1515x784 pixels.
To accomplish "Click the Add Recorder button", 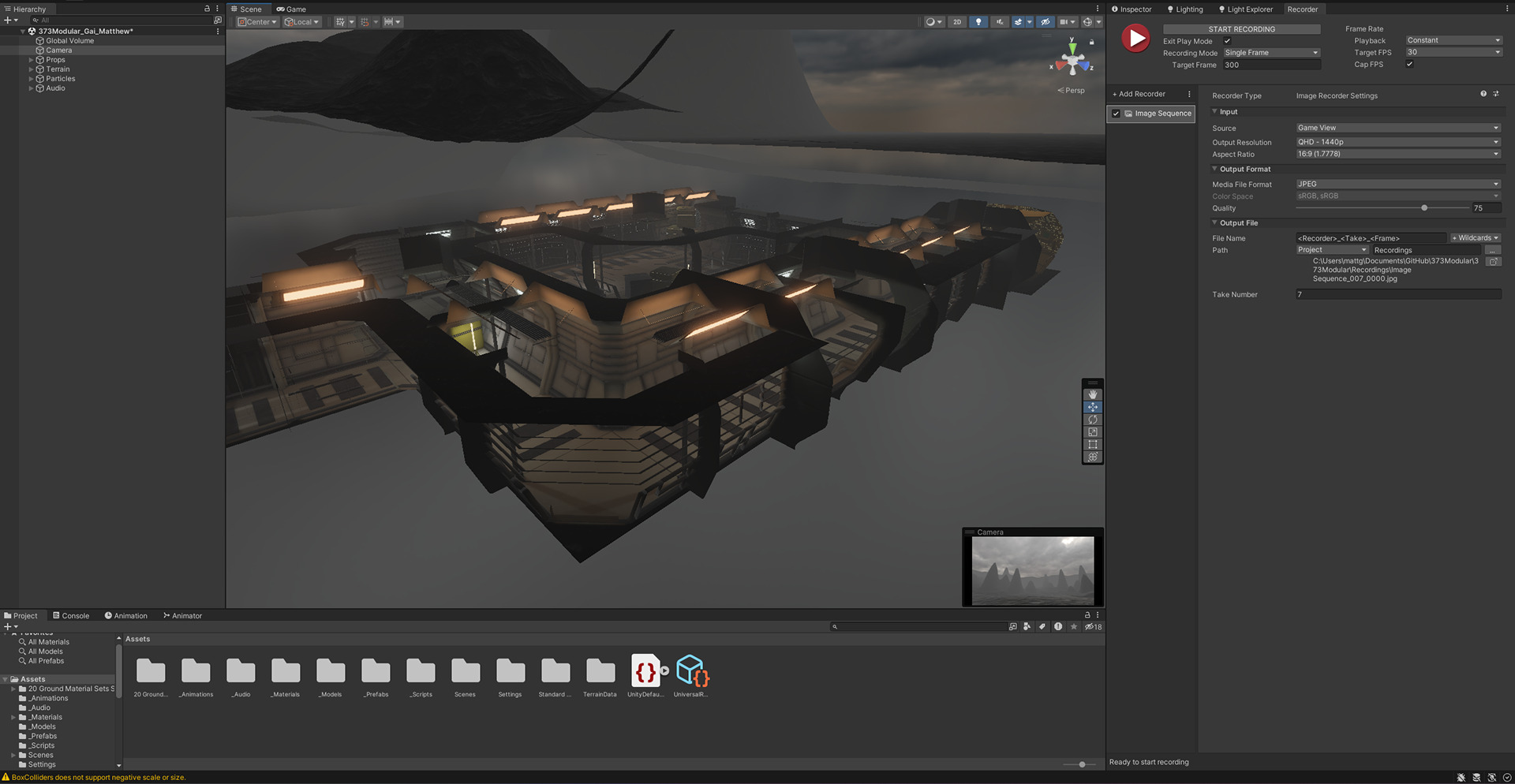I will (x=1139, y=95).
